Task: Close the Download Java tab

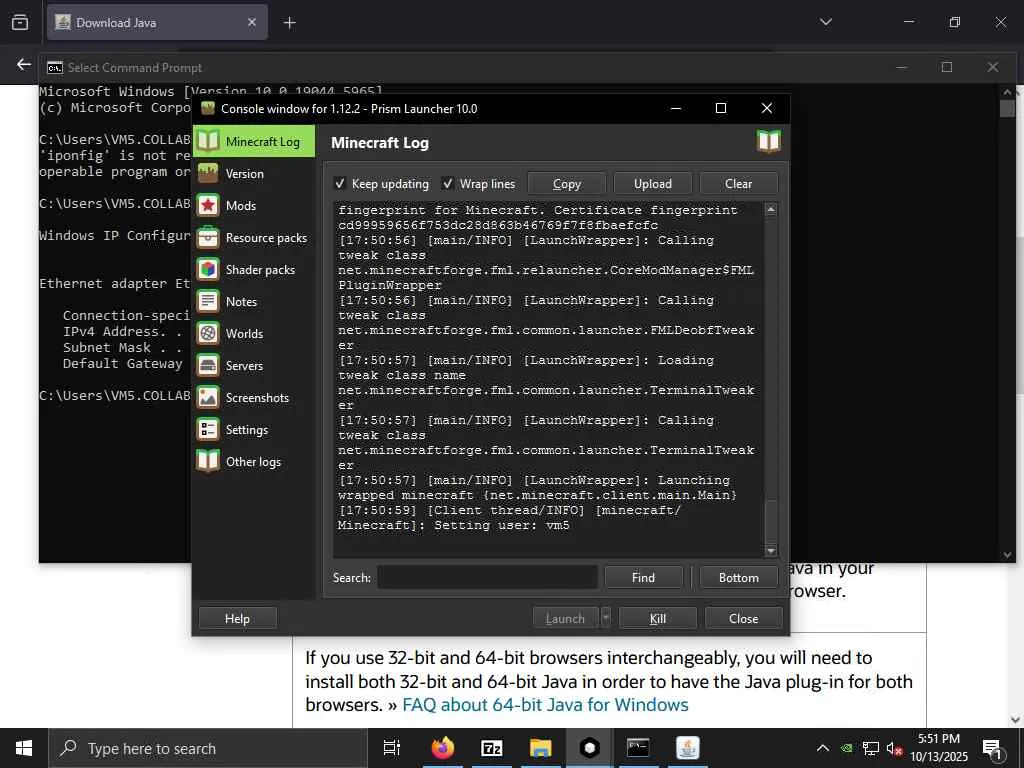Action: click(x=251, y=22)
